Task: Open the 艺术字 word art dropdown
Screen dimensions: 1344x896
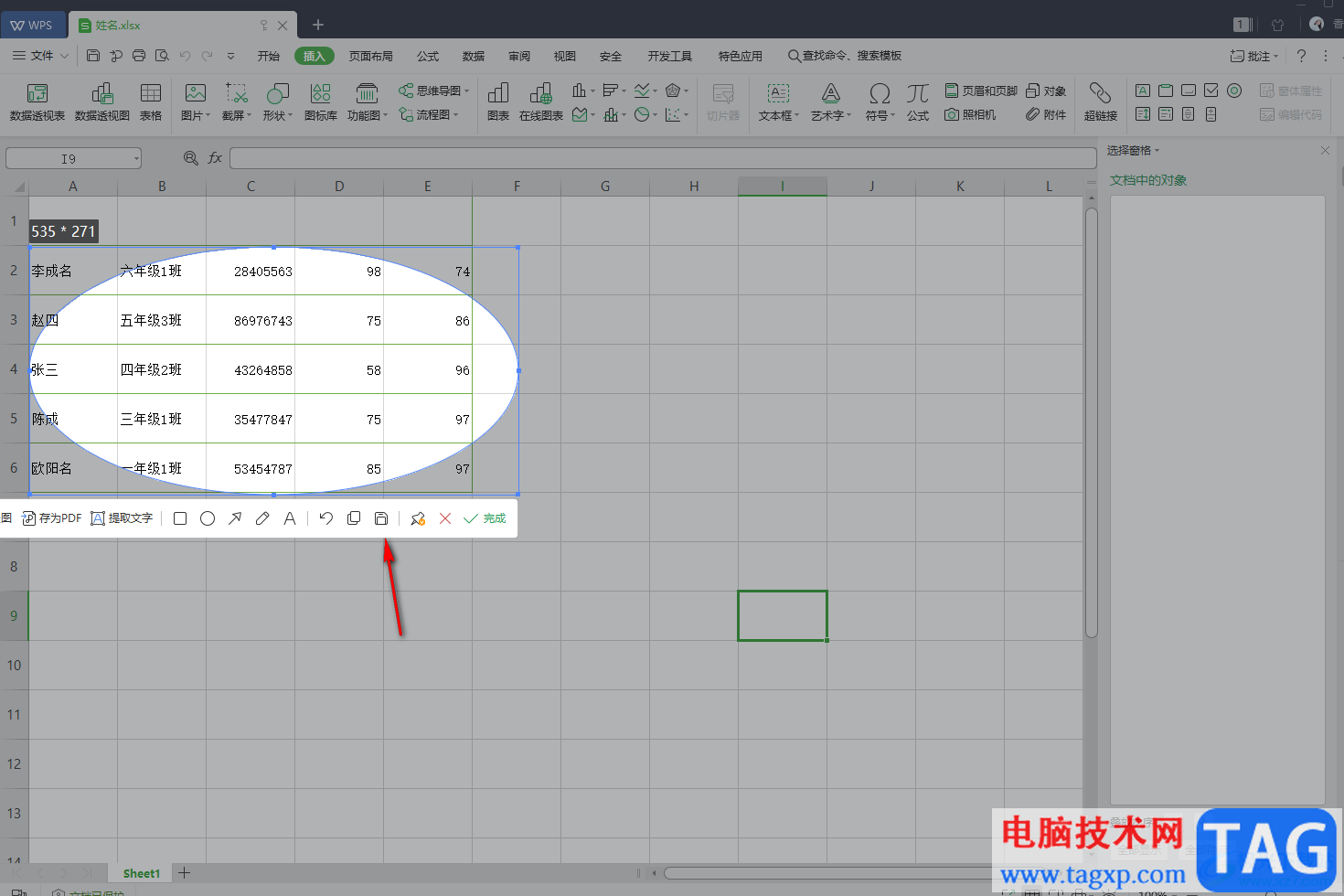Action: (x=831, y=102)
